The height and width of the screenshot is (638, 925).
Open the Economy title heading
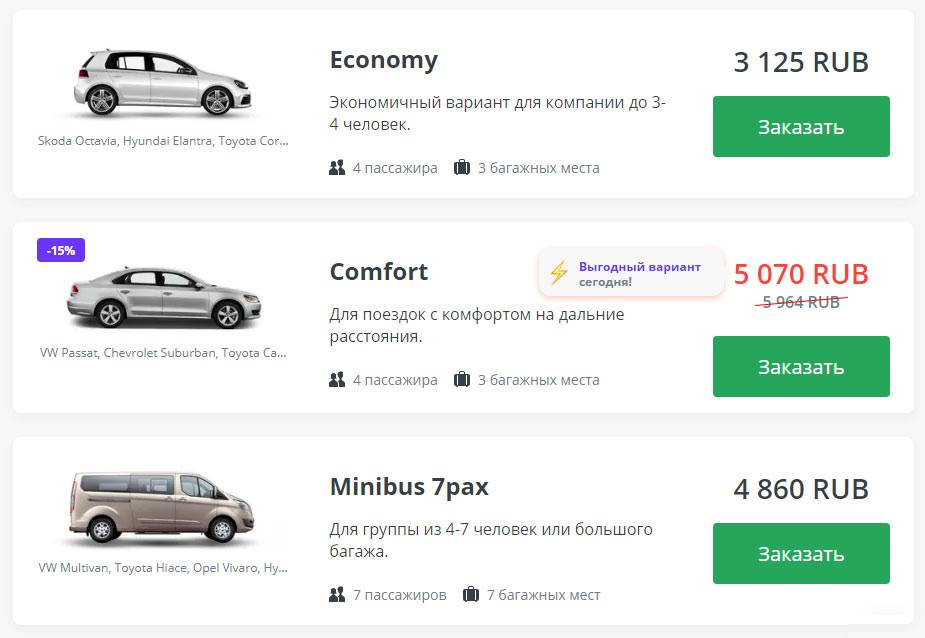[384, 60]
